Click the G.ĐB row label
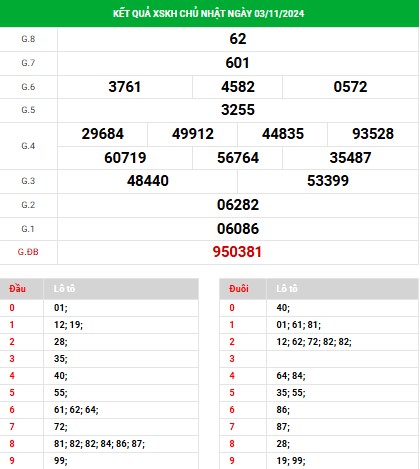420x469 pixels. 28,252
